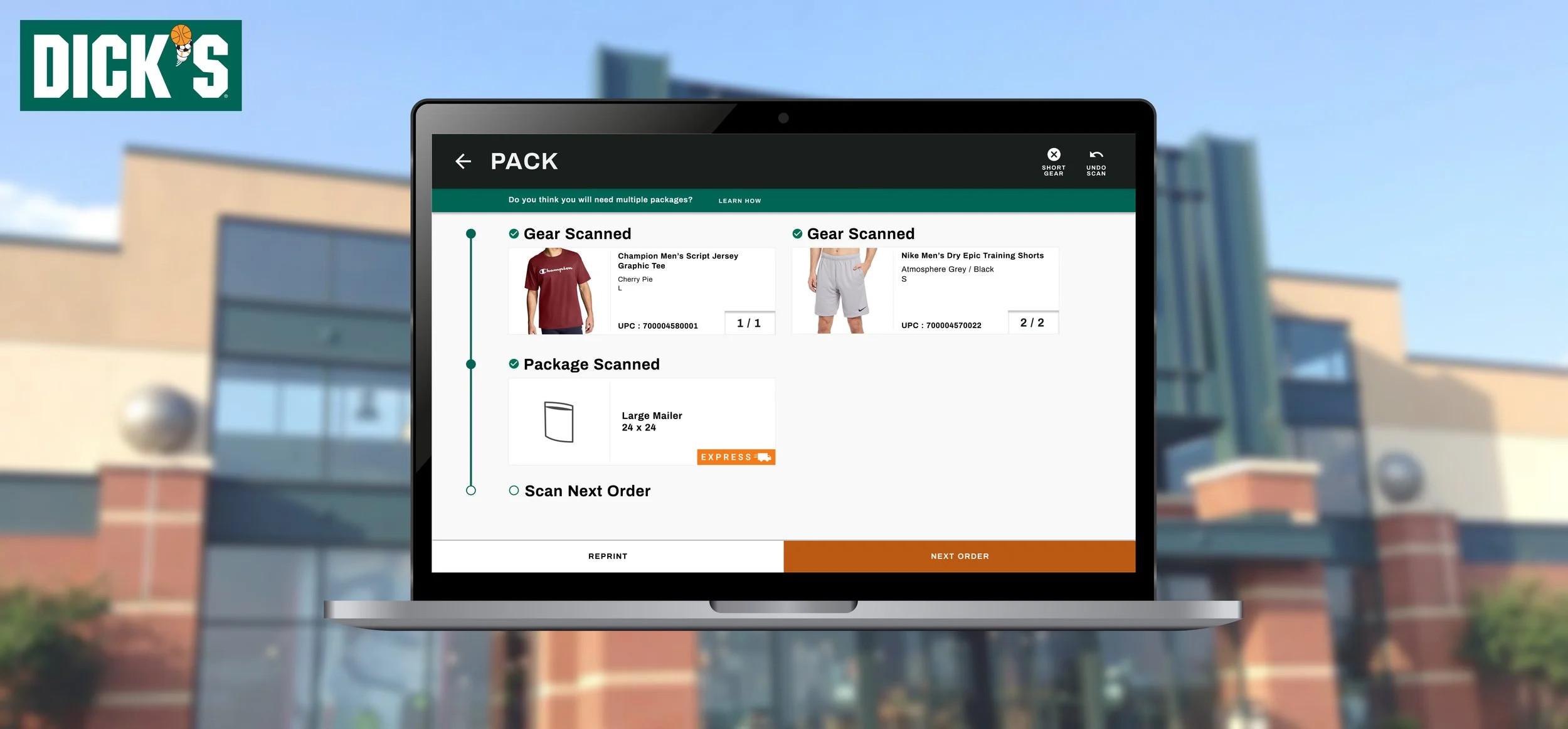Image resolution: width=1568 pixels, height=729 pixels.
Task: Click the 2 / 2 quantity counter
Action: (1032, 322)
